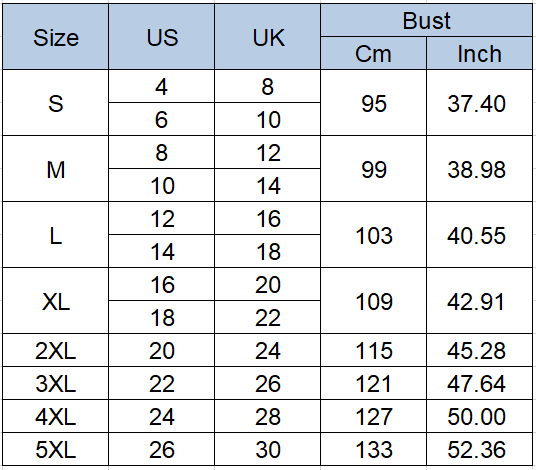Select bust value 95 cm
Viewport: 536px width, 470px height.
373,103
